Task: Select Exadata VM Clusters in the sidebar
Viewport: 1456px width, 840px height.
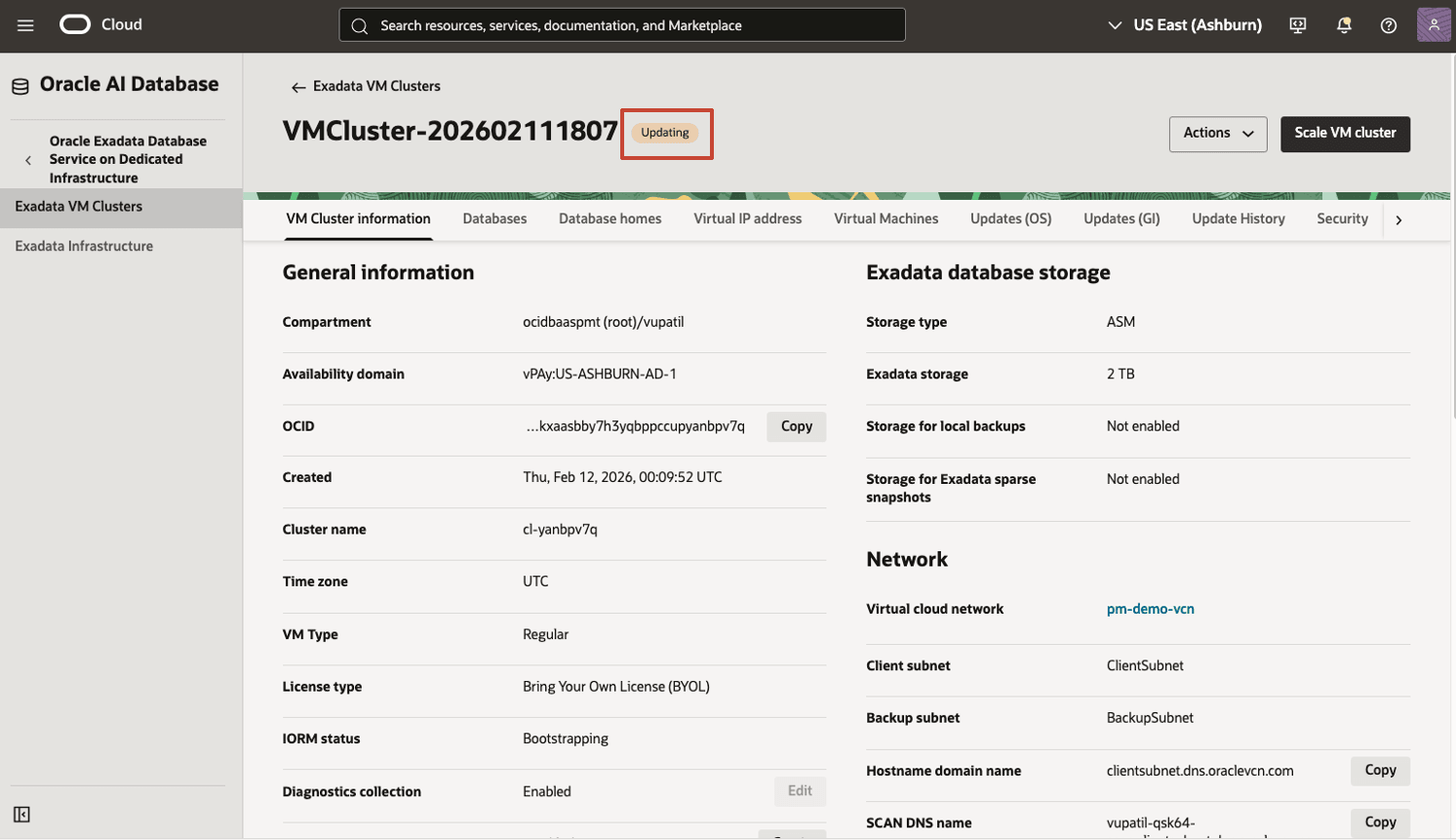Action: click(121, 207)
